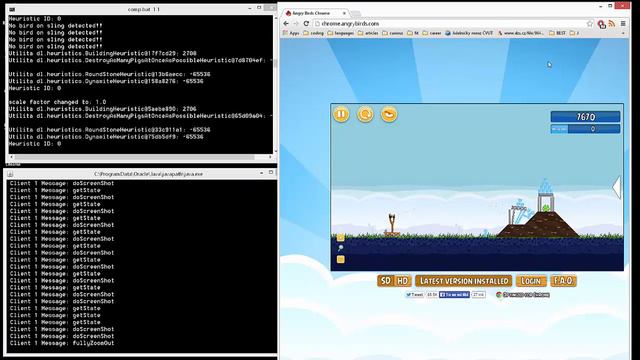Image resolution: width=640 pixels, height=360 pixels.
Task: Open the comics bookmarks folder
Action: click(392, 33)
